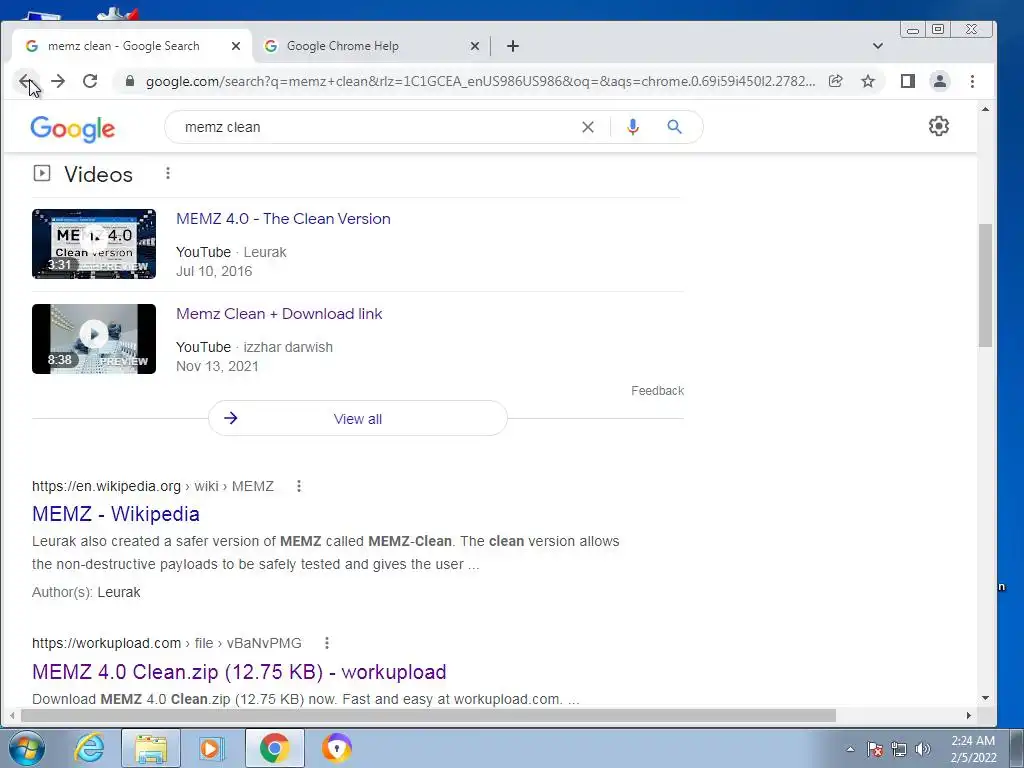Close the memz clean search tab
The image size is (1024, 768).
click(x=236, y=46)
